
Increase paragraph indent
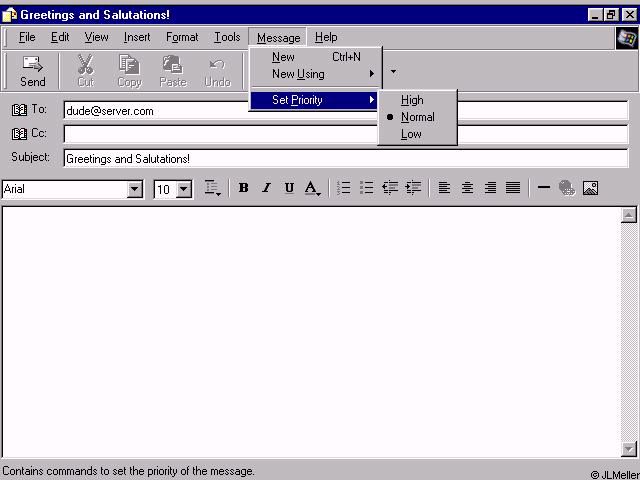tap(413, 188)
